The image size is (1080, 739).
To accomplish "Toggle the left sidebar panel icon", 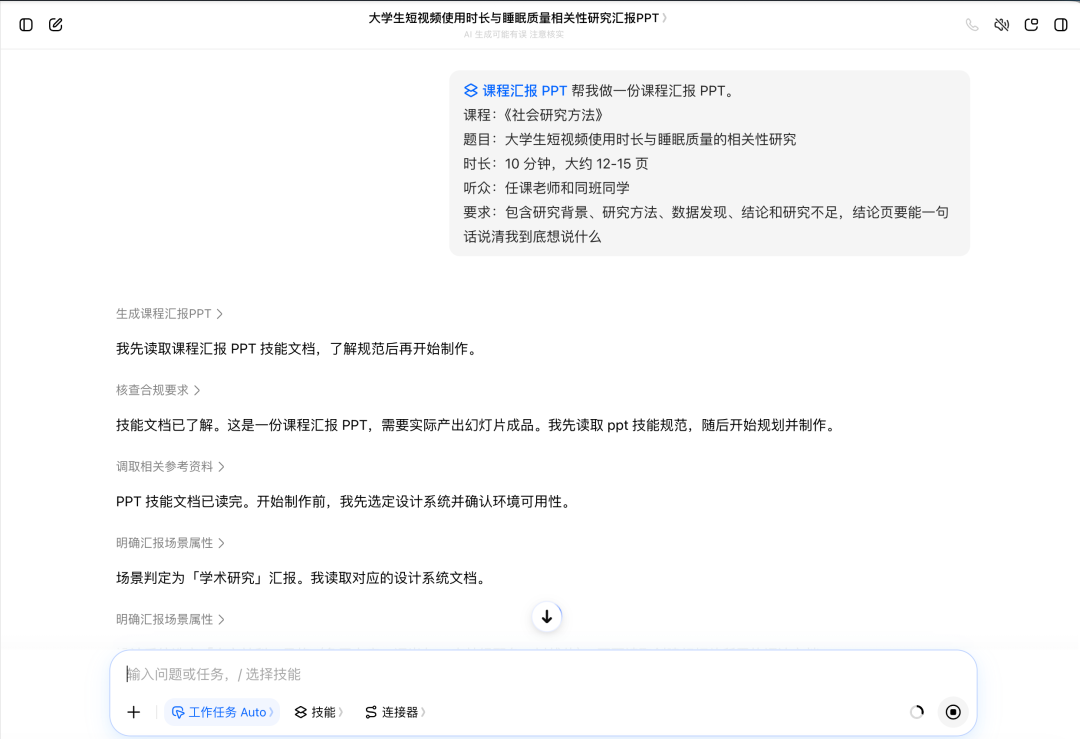I will pos(26,25).
